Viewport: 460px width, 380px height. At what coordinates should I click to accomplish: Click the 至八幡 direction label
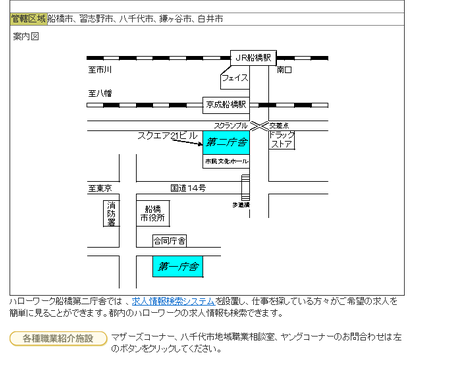100,93
